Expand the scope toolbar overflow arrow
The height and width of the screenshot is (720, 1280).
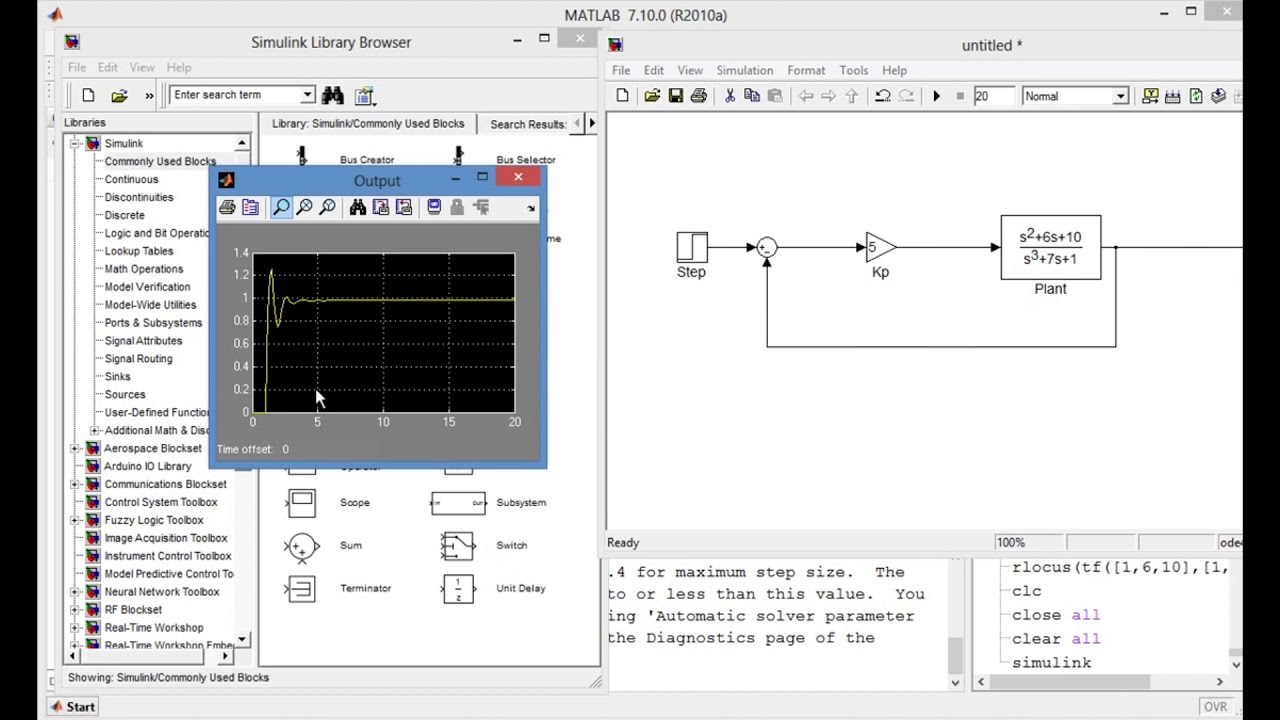tap(531, 208)
